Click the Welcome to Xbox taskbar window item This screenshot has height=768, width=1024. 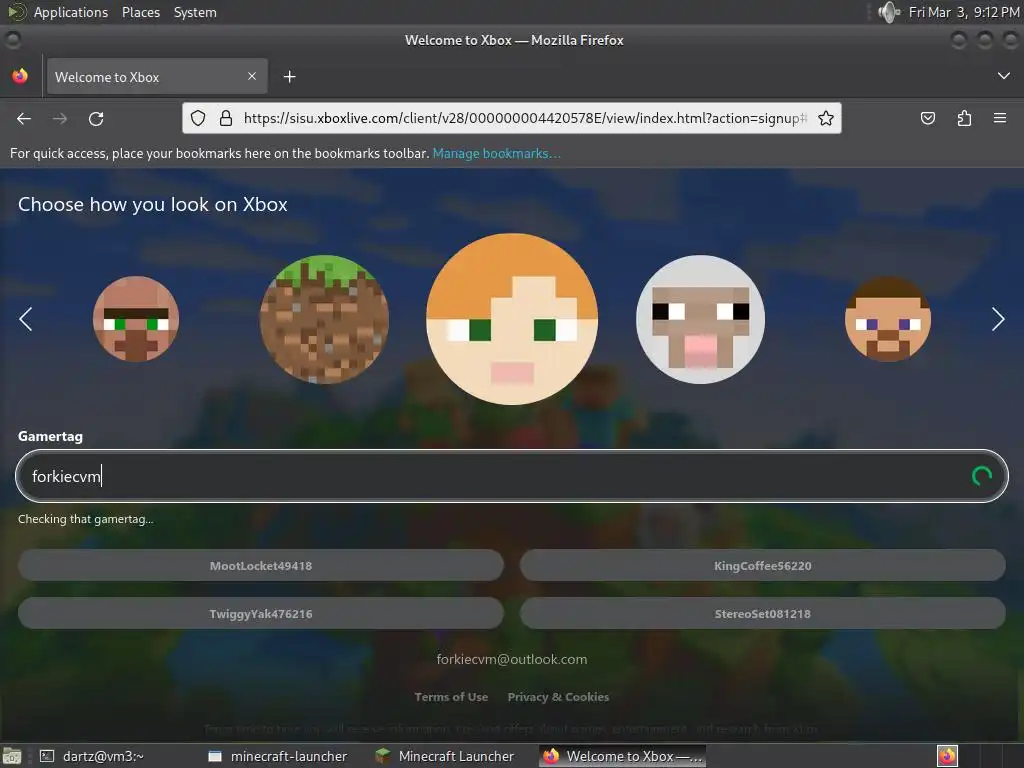click(x=622, y=756)
